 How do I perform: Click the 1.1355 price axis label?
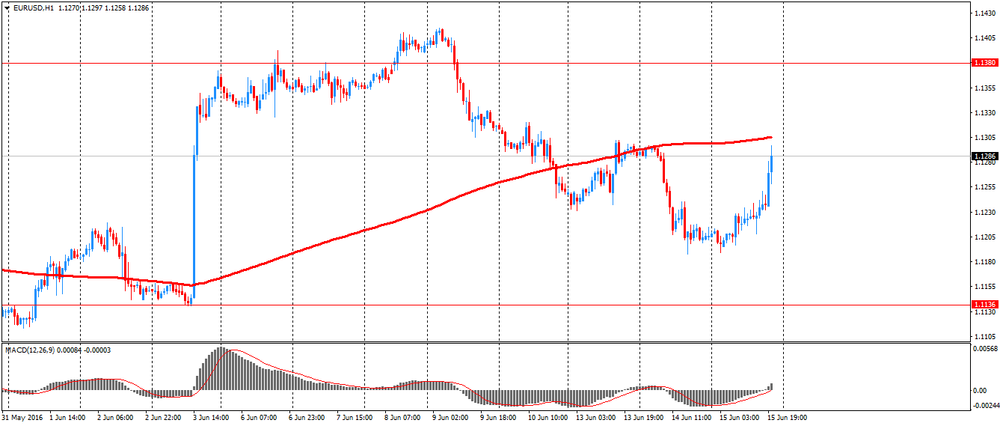pyautogui.click(x=983, y=87)
